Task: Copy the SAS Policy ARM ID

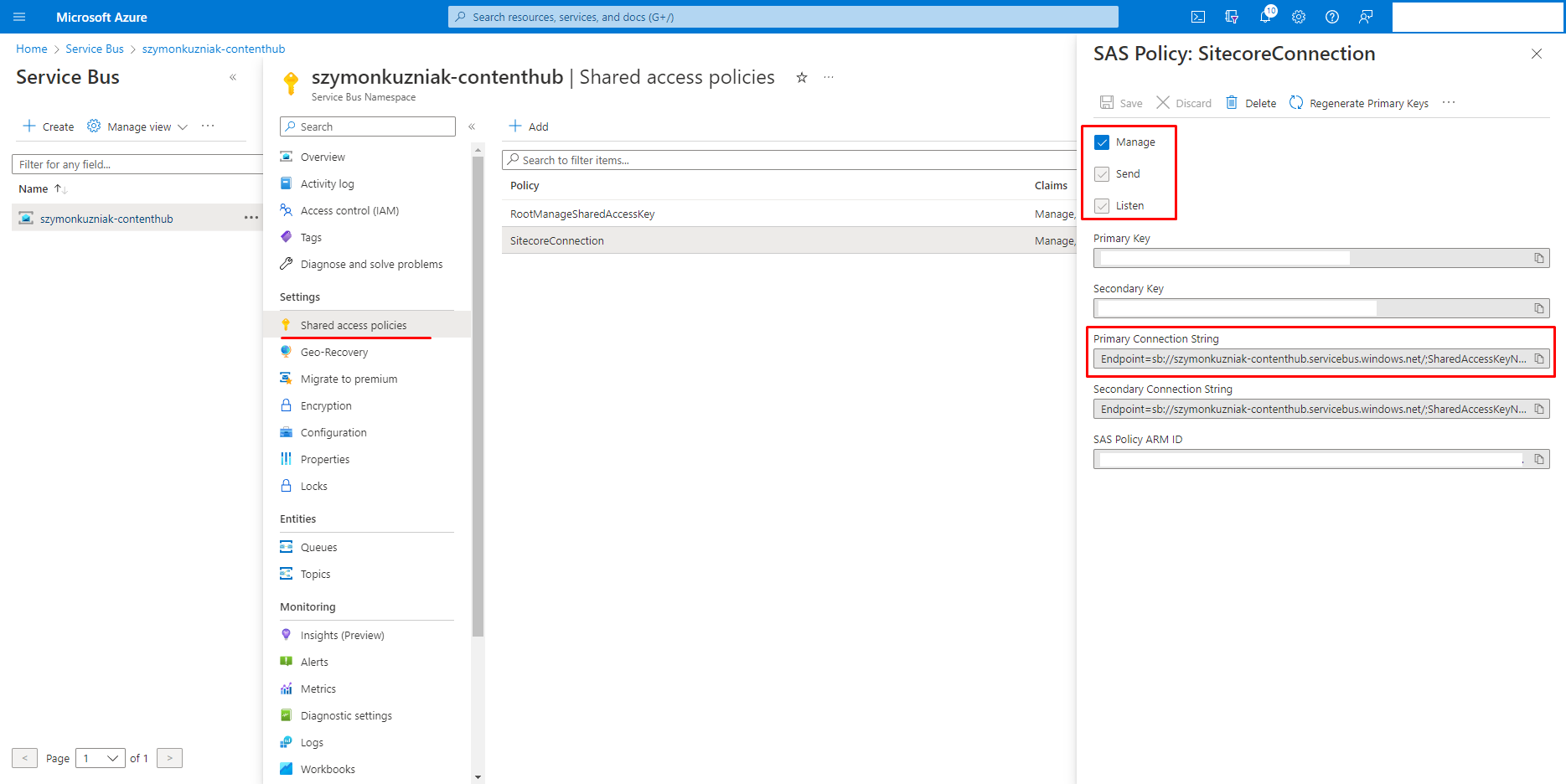Action: [1539, 459]
